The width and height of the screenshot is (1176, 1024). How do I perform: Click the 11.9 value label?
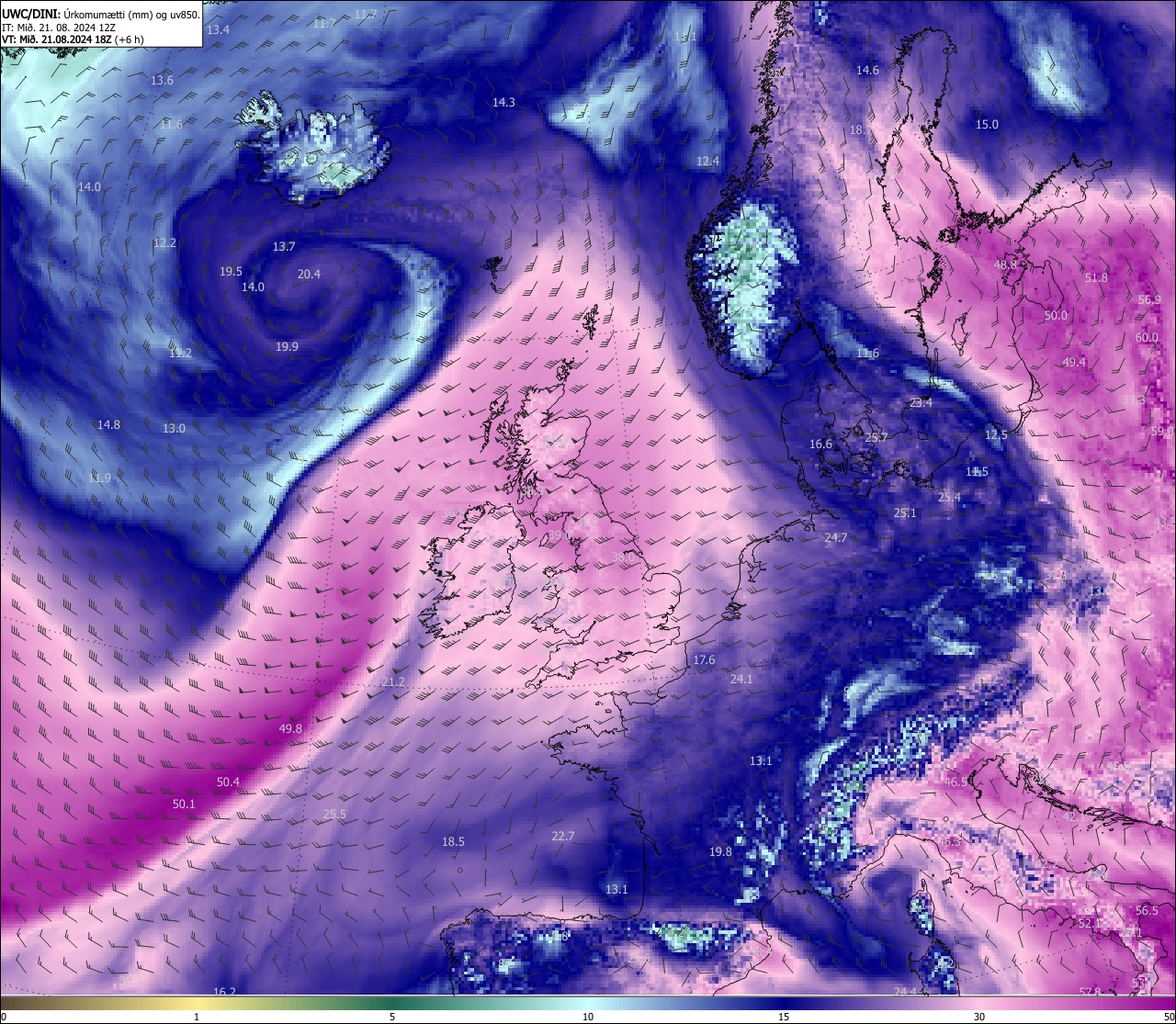coord(99,478)
